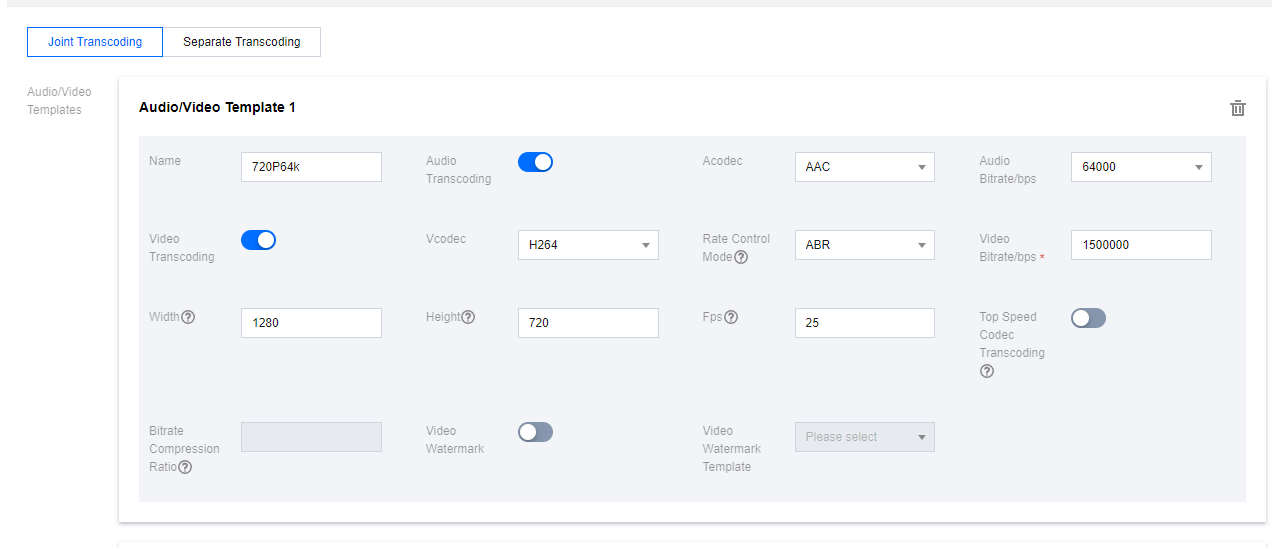
Task: Click the Fps input showing 25
Action: (x=865, y=323)
